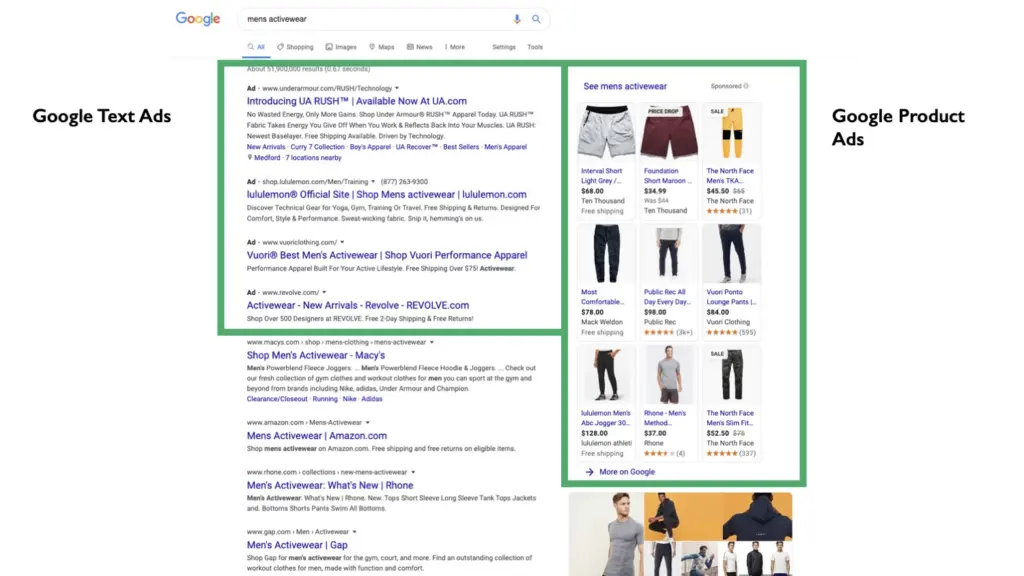The width and height of the screenshot is (1024, 576).
Task: Open the Maps tab
Action: pos(381,47)
